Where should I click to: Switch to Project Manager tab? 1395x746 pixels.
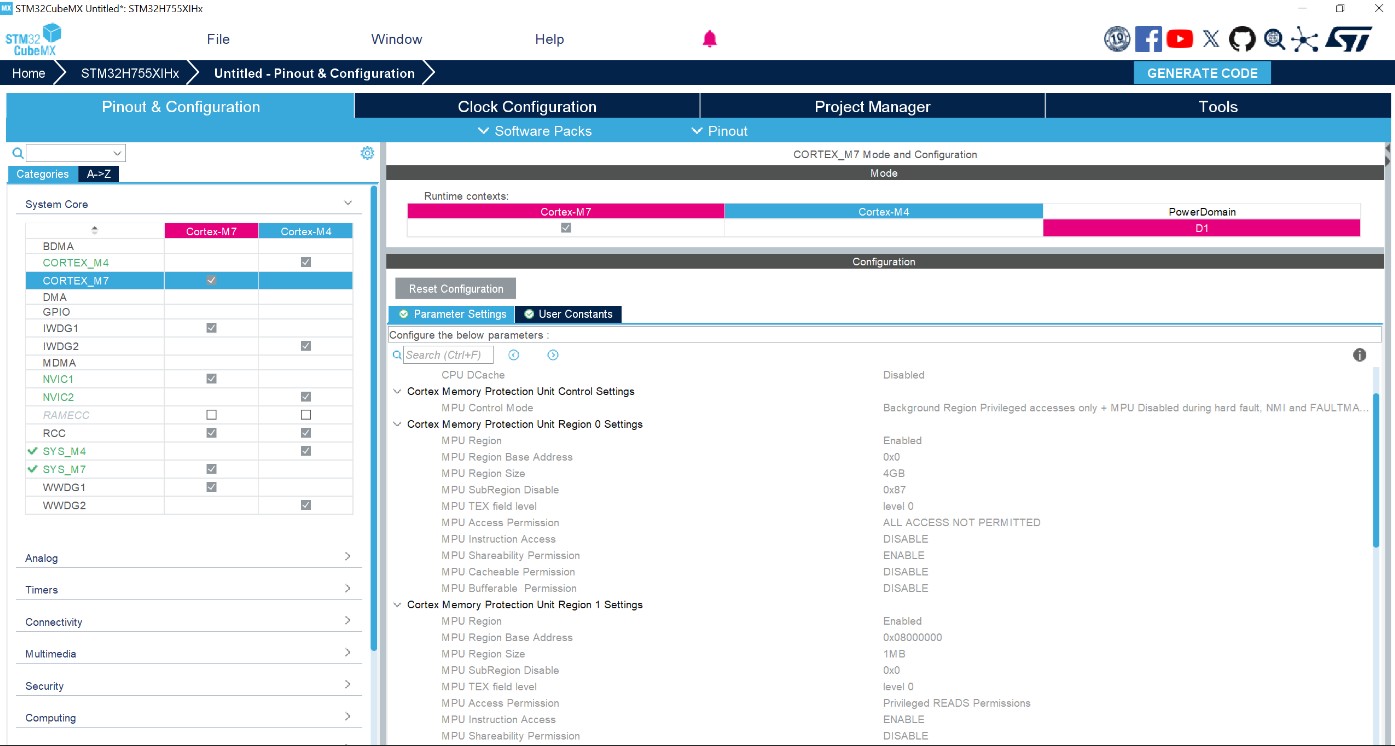[872, 106]
